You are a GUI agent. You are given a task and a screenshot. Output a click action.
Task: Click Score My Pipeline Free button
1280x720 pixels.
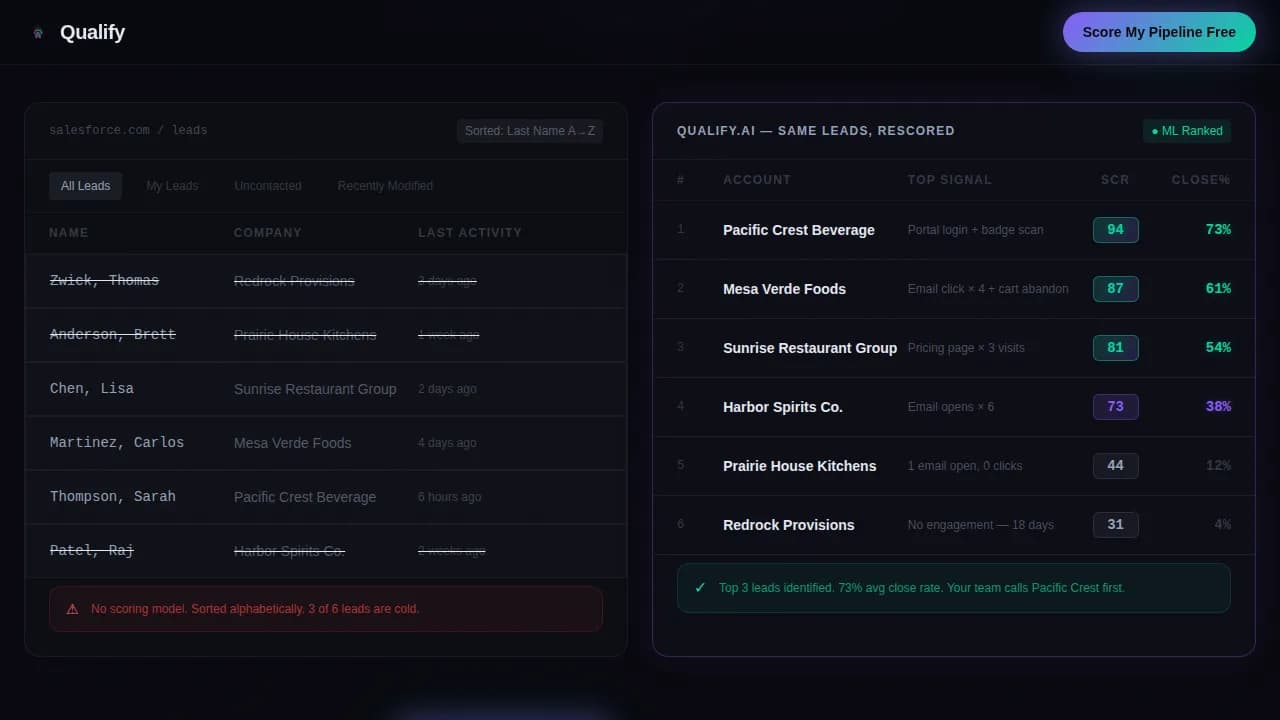1159,32
